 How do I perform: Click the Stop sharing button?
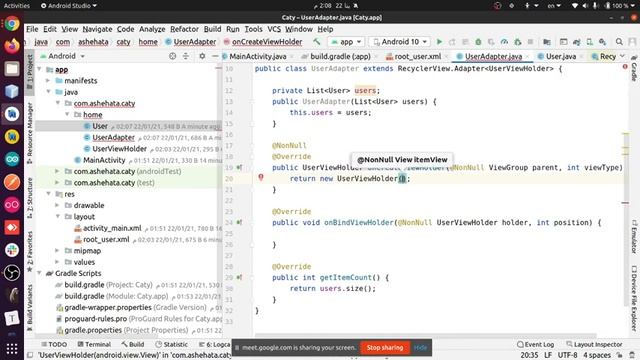(384, 347)
